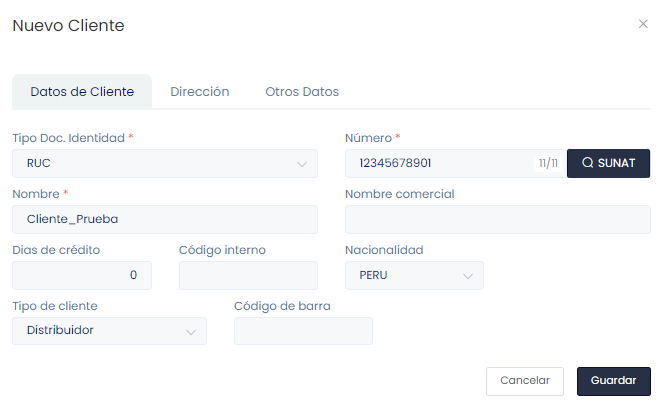Click the chevron arrow of the RUC selector
The width and height of the screenshot is (664, 417).
[x=302, y=163]
